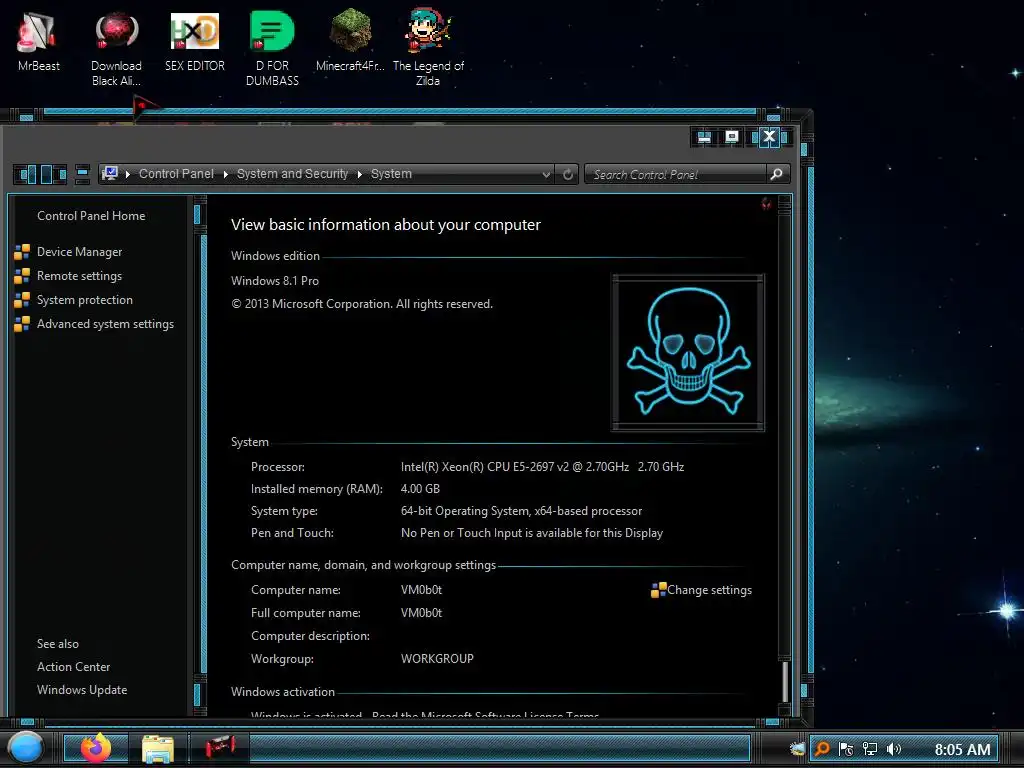Click the Start orb on the taskbar
Viewport: 1024px width, 768px height.
pyautogui.click(x=26, y=748)
